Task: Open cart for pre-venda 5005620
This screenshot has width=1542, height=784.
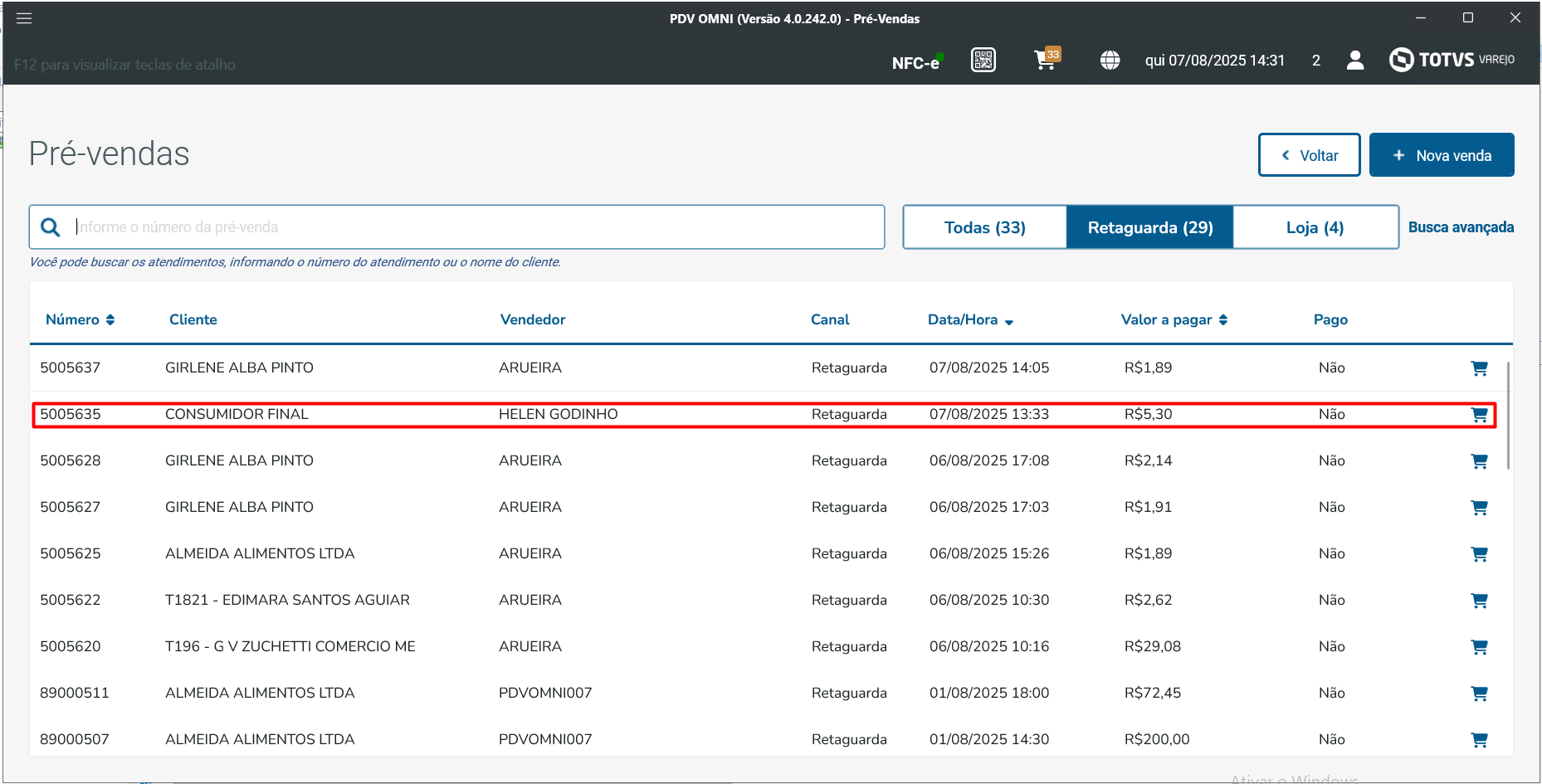Action: pyautogui.click(x=1479, y=647)
